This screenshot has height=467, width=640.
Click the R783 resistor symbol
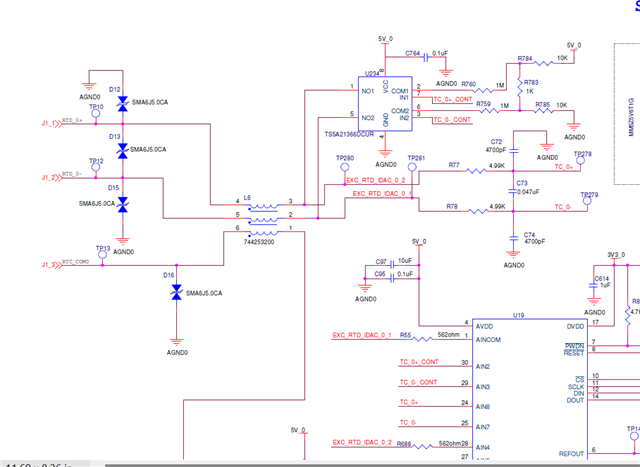tap(520, 87)
